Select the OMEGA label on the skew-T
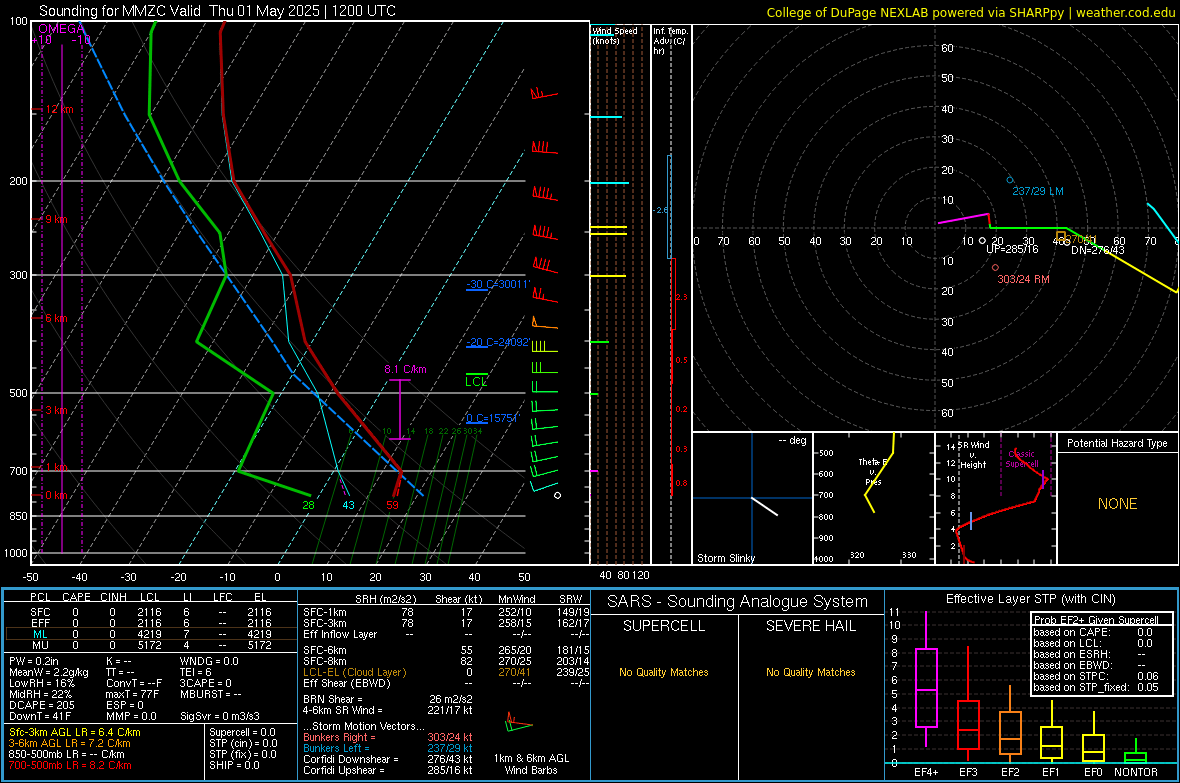This screenshot has height=783, width=1180. 61,29
